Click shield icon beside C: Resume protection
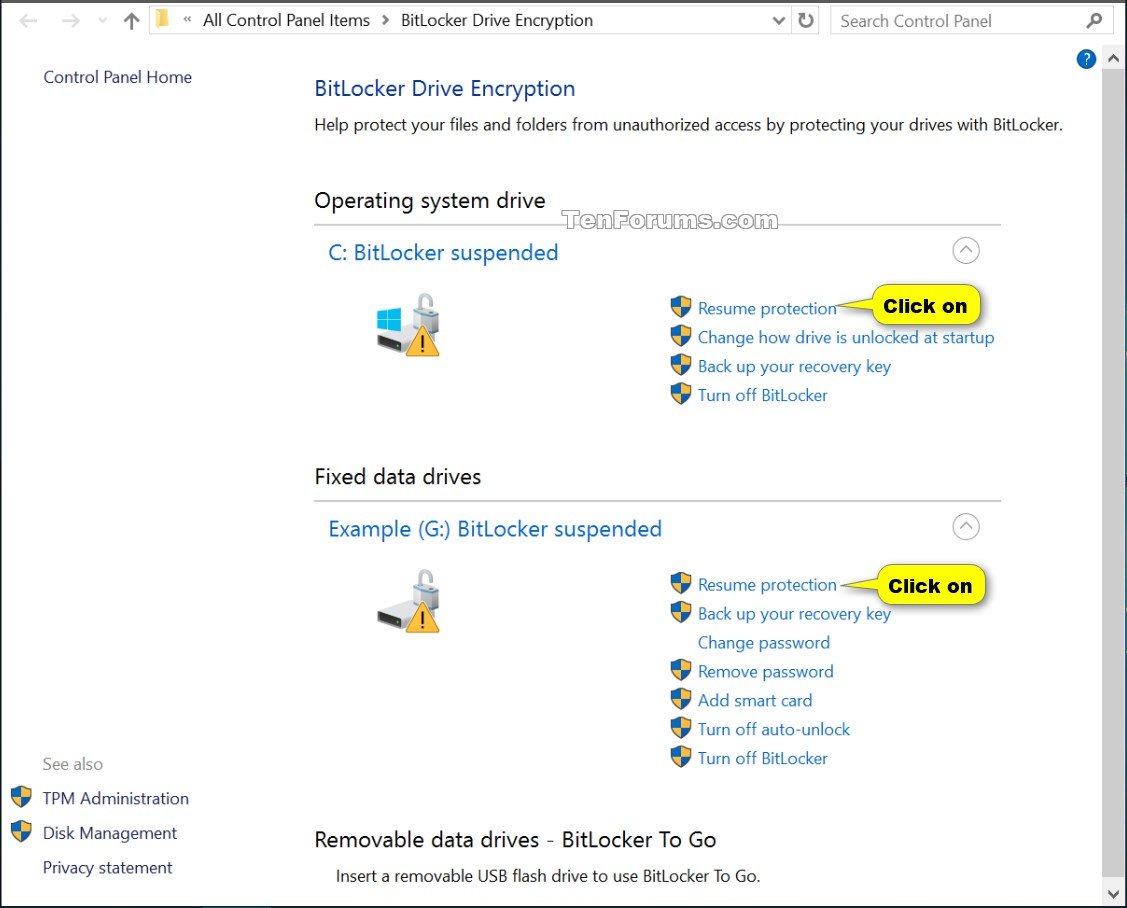The image size is (1127, 908). [681, 307]
